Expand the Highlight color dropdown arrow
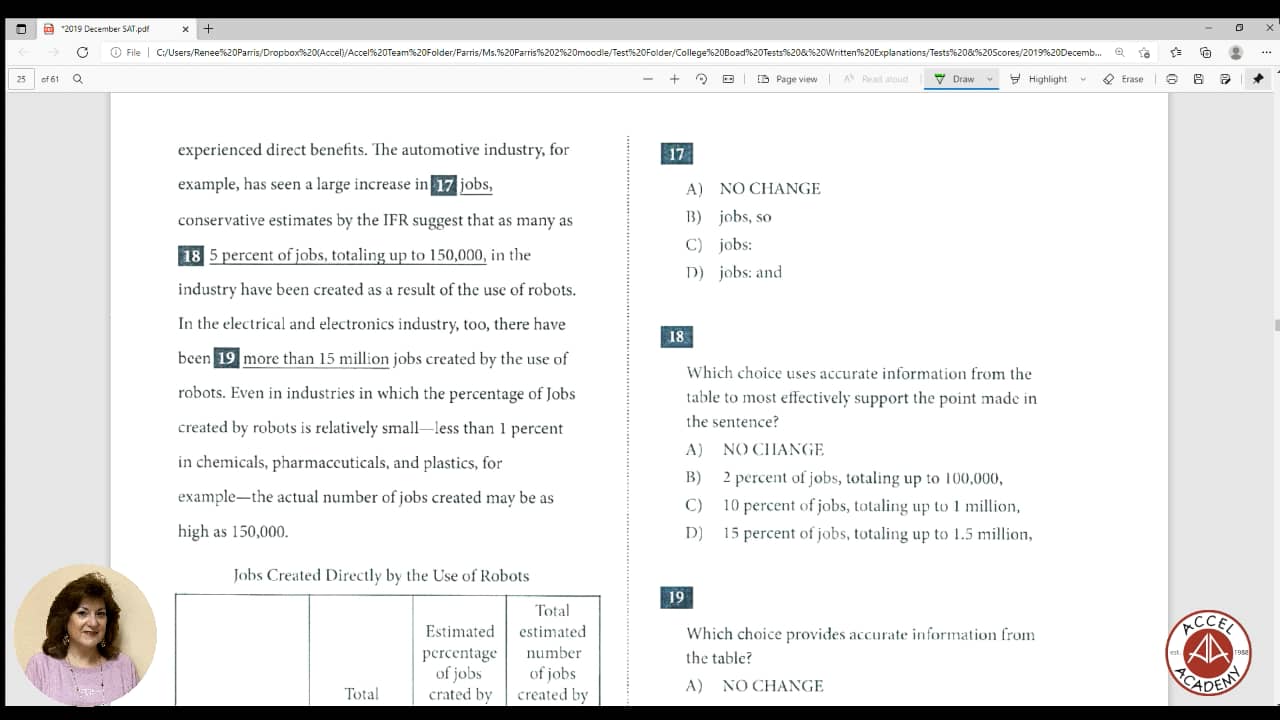The image size is (1280, 720). [x=1083, y=79]
